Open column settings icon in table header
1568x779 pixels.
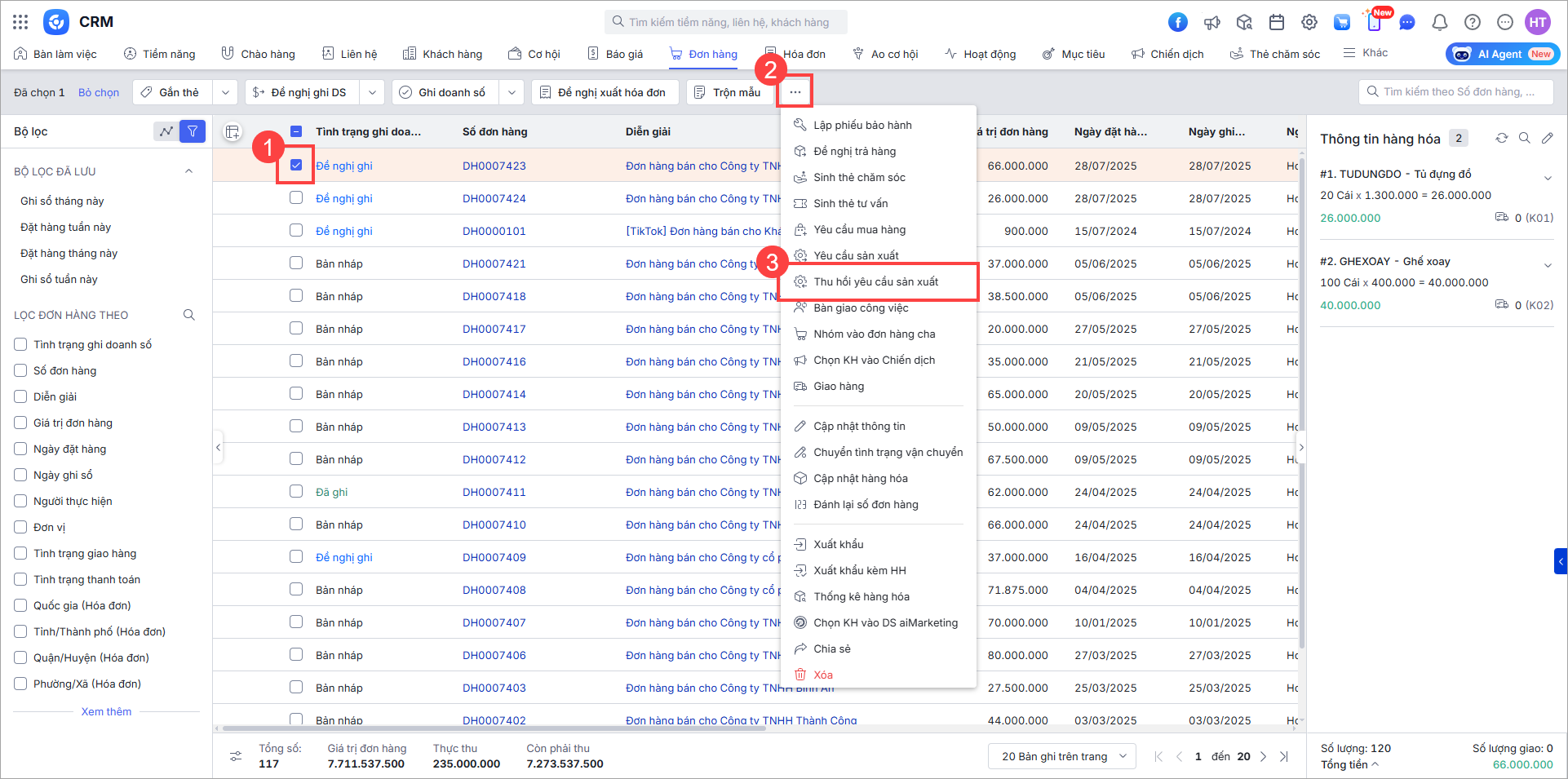(x=233, y=131)
